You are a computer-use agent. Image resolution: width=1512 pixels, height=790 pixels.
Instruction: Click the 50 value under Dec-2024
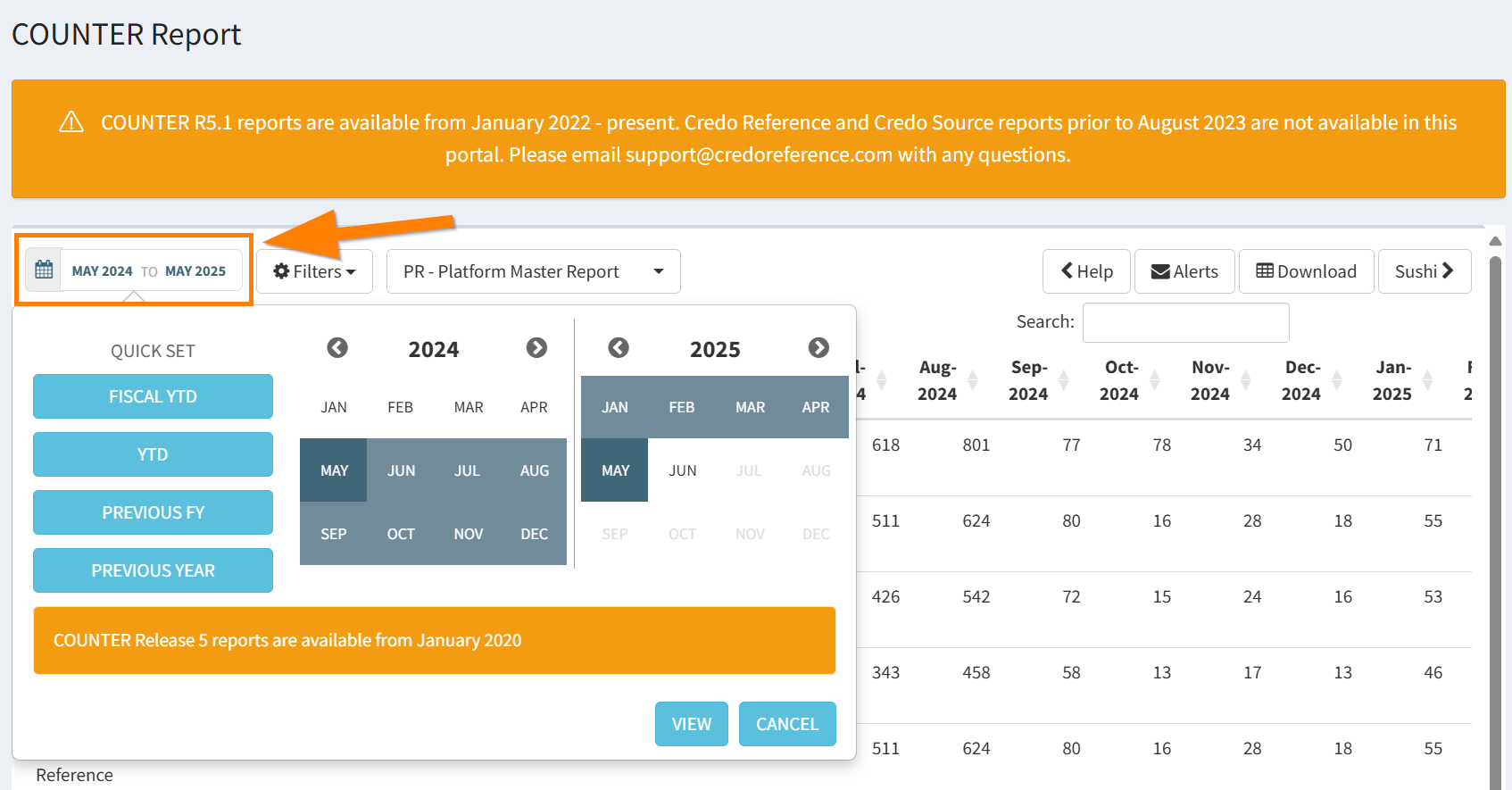pyautogui.click(x=1343, y=445)
